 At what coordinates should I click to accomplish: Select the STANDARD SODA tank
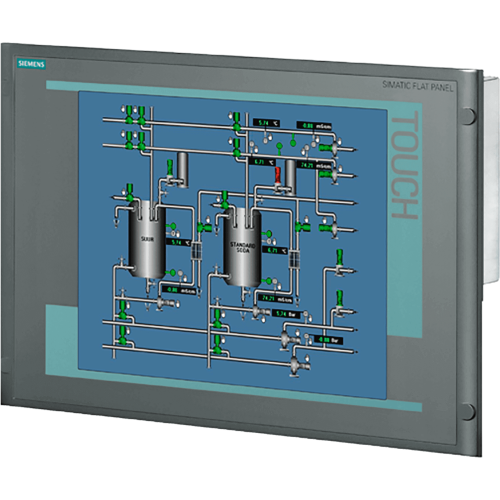[x=242, y=247]
